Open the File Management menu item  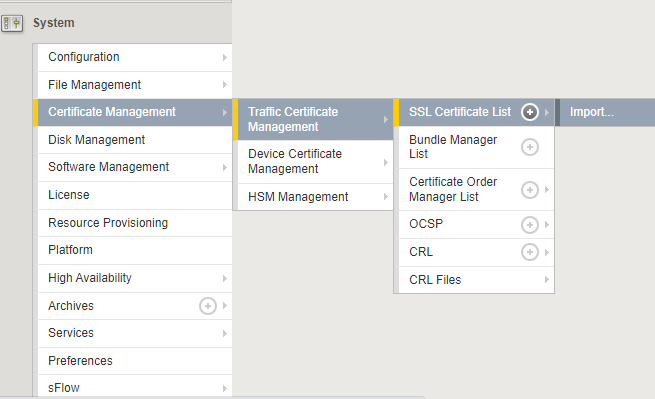pos(135,85)
